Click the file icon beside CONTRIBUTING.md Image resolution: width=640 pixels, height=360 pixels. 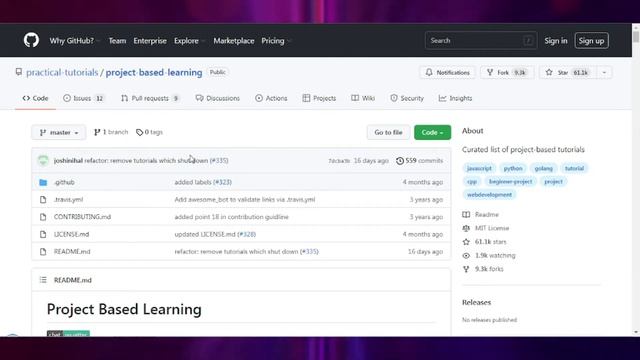(43, 217)
